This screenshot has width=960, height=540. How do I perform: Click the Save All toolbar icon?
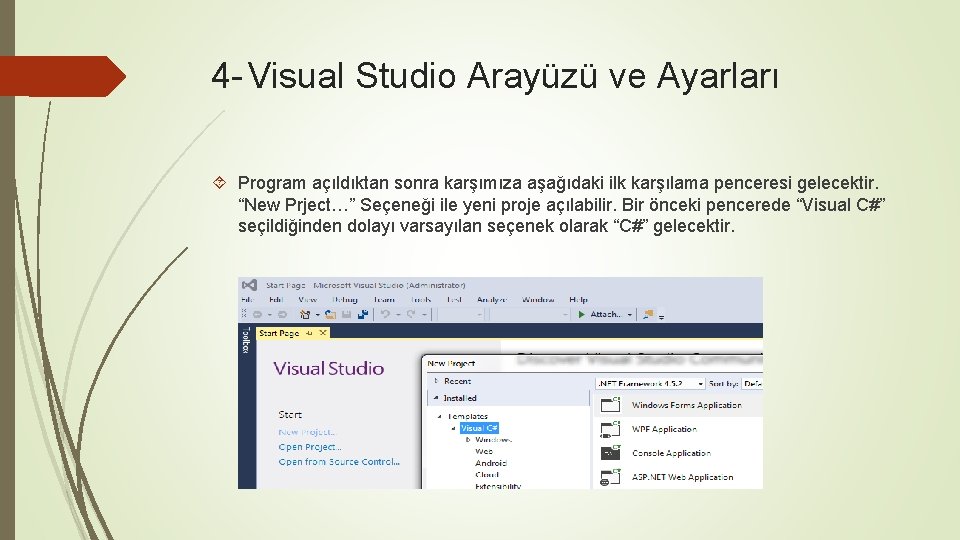click(363, 314)
